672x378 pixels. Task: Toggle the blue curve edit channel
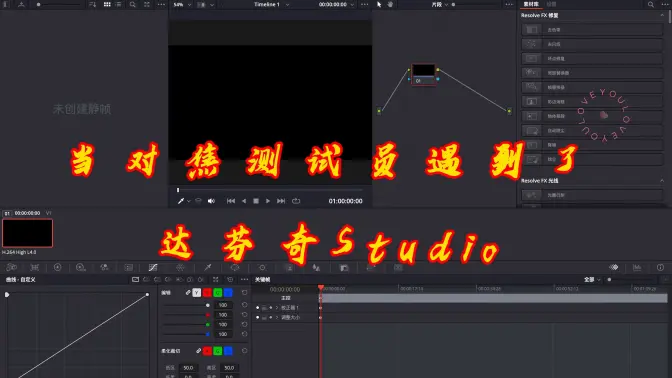point(228,293)
